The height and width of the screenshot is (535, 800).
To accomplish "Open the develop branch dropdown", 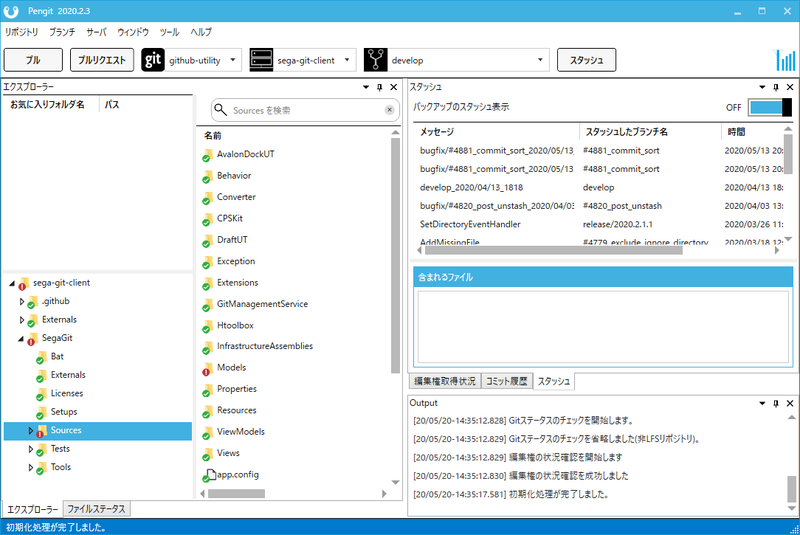I will (540, 60).
